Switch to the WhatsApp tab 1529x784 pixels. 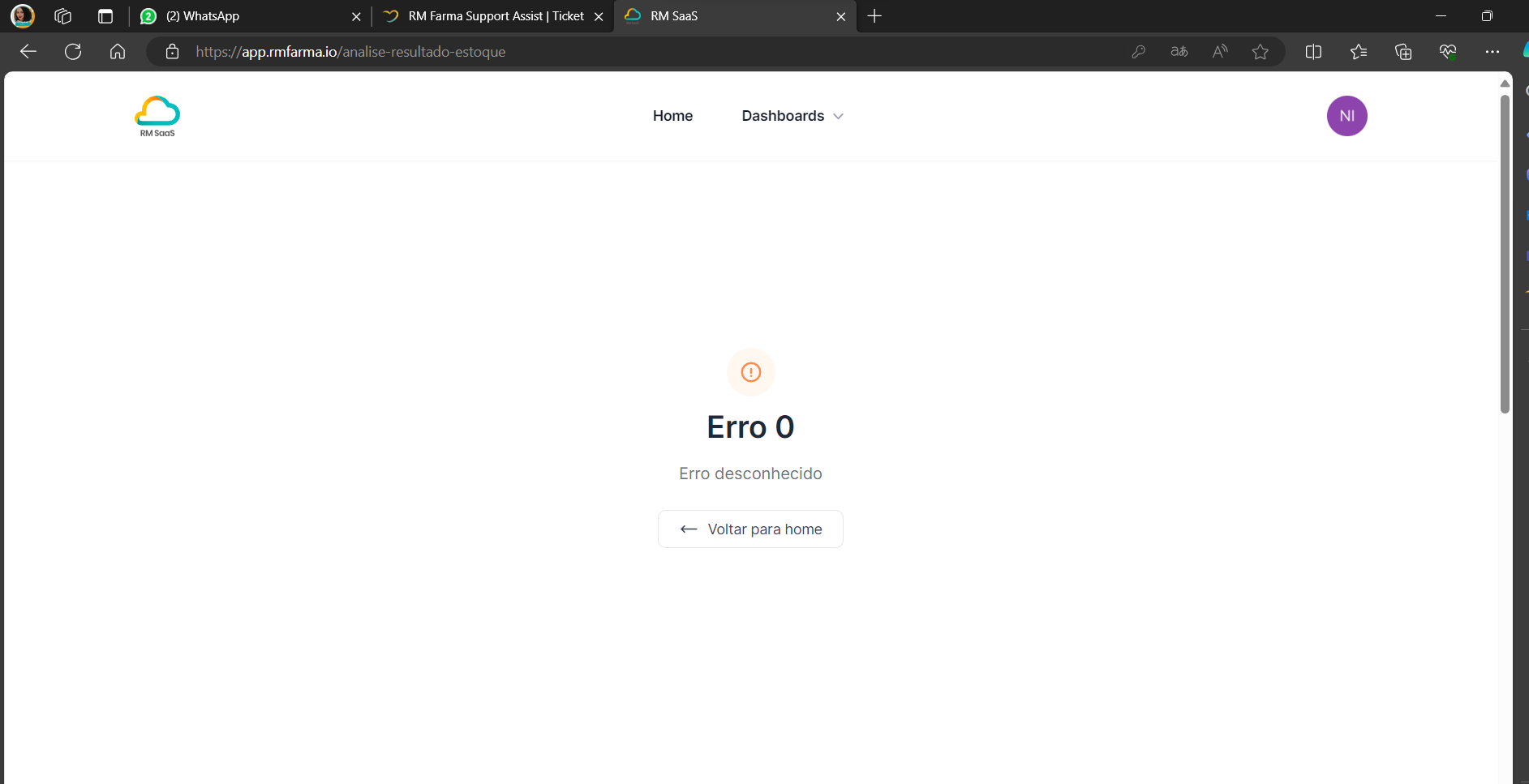243,16
